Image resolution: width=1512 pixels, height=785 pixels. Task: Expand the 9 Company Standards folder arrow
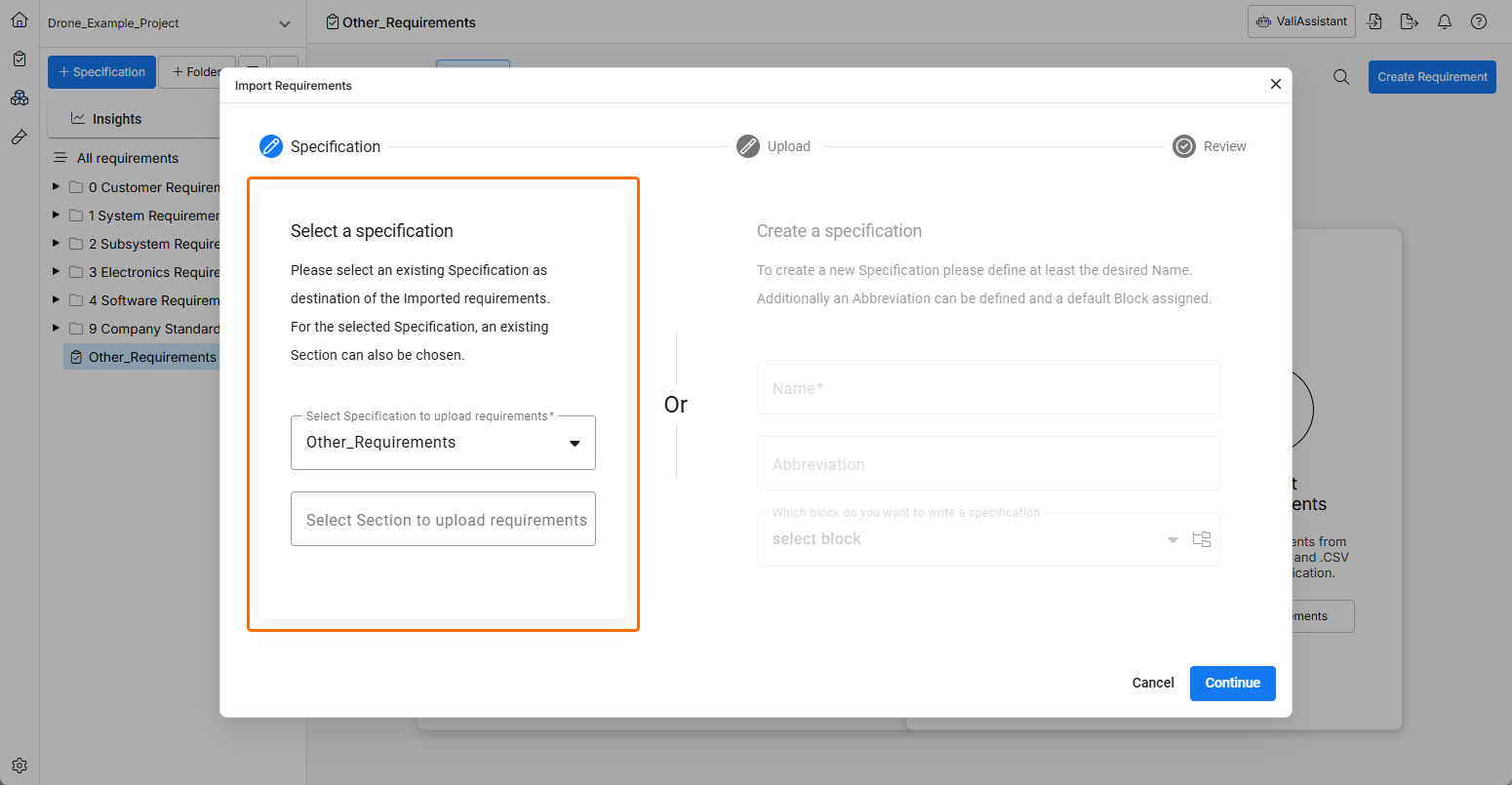(56, 328)
